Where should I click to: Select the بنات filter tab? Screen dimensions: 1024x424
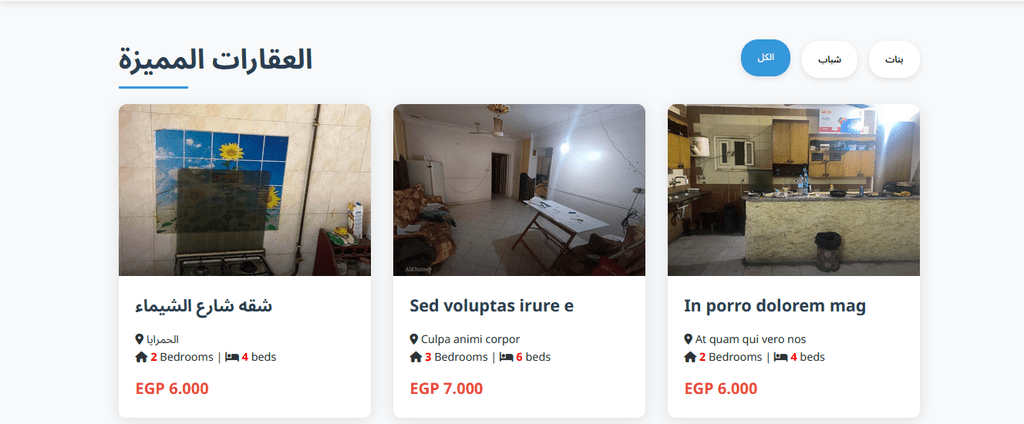tap(894, 60)
